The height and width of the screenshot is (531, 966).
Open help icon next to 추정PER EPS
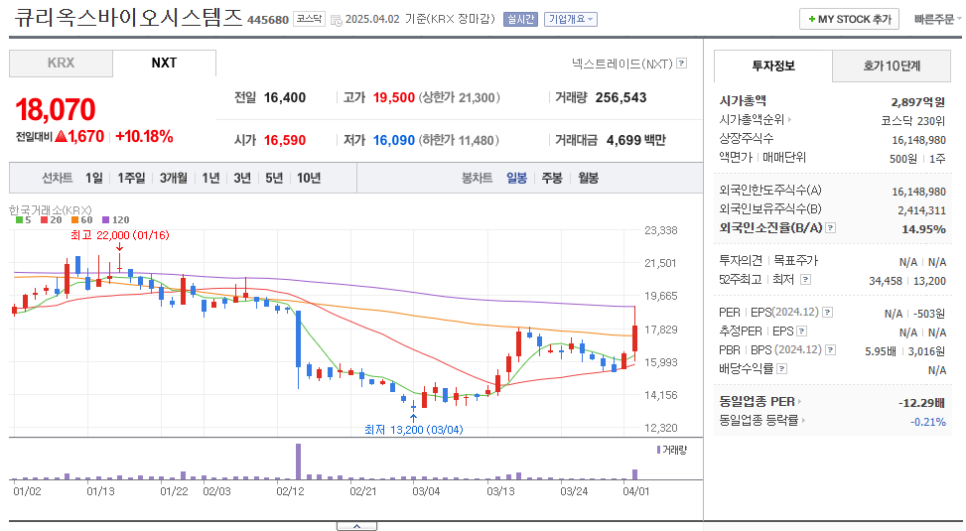tap(802, 331)
